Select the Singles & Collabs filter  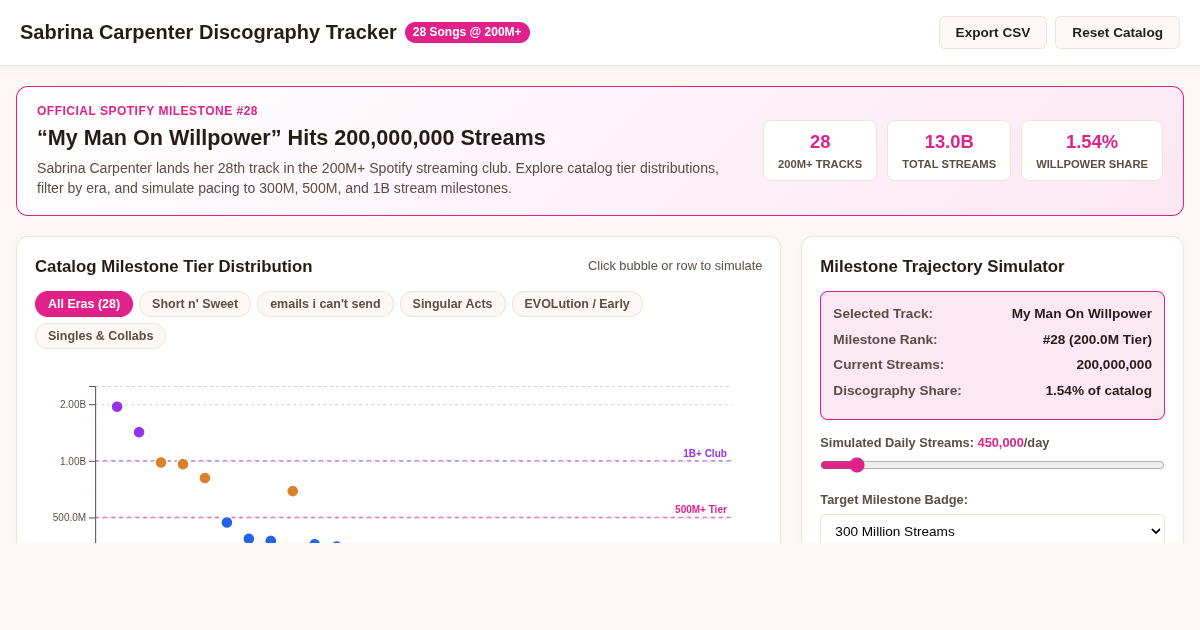click(100, 336)
